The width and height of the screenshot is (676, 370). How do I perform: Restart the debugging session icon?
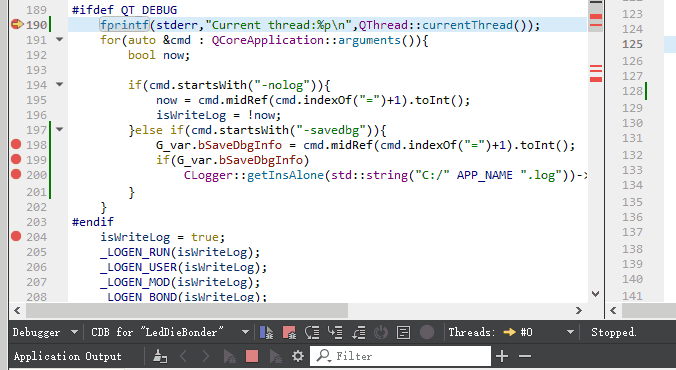click(x=381, y=332)
